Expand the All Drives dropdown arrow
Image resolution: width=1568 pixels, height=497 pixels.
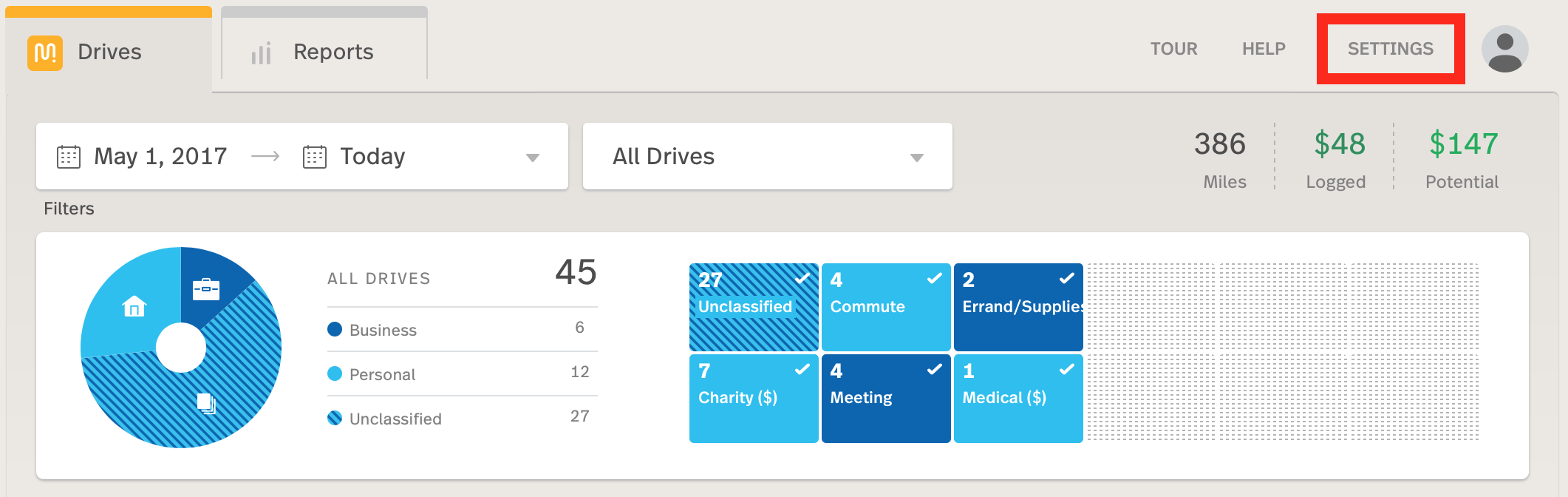click(x=917, y=158)
